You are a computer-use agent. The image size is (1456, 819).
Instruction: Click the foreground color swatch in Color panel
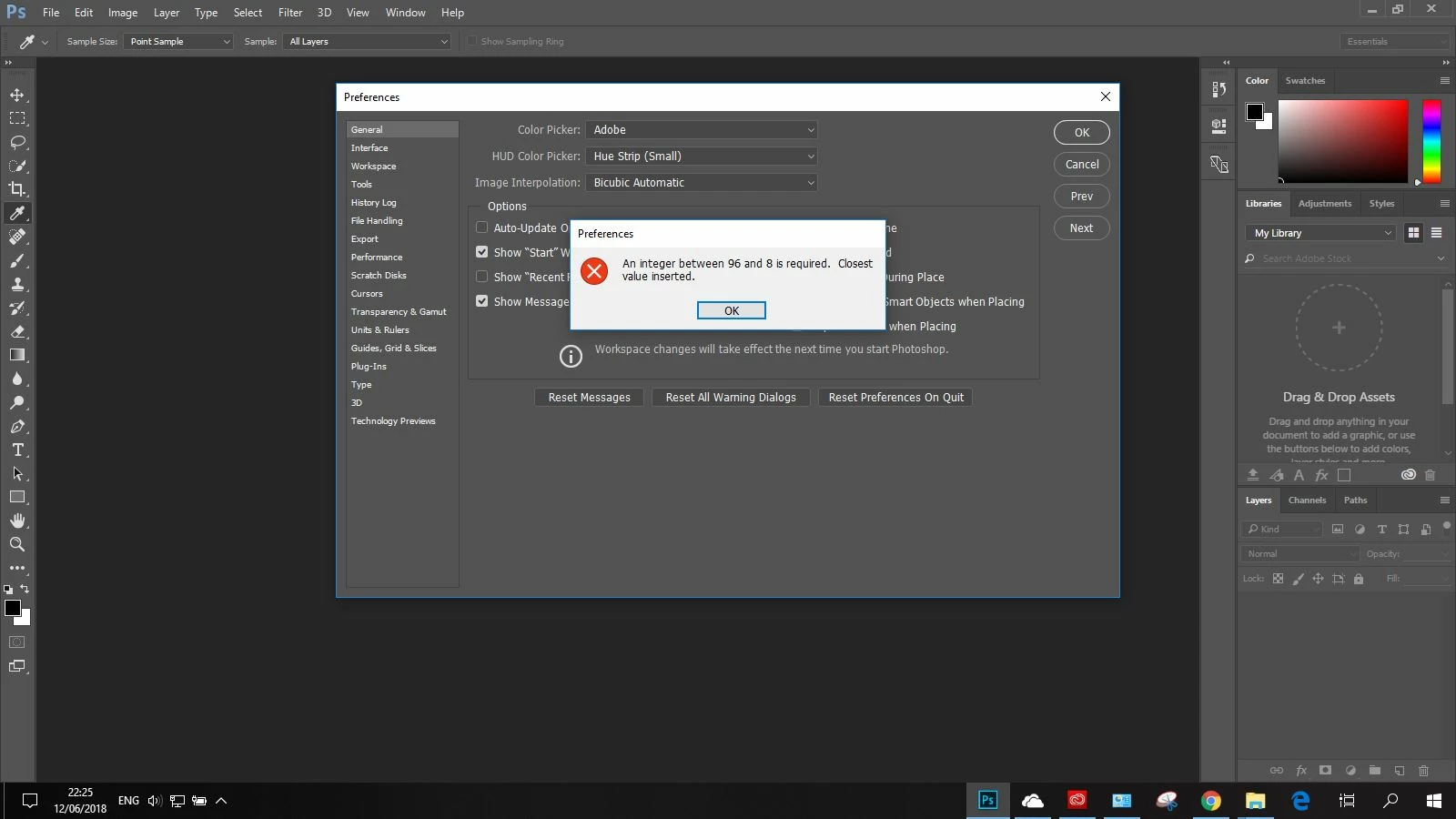click(x=1255, y=112)
